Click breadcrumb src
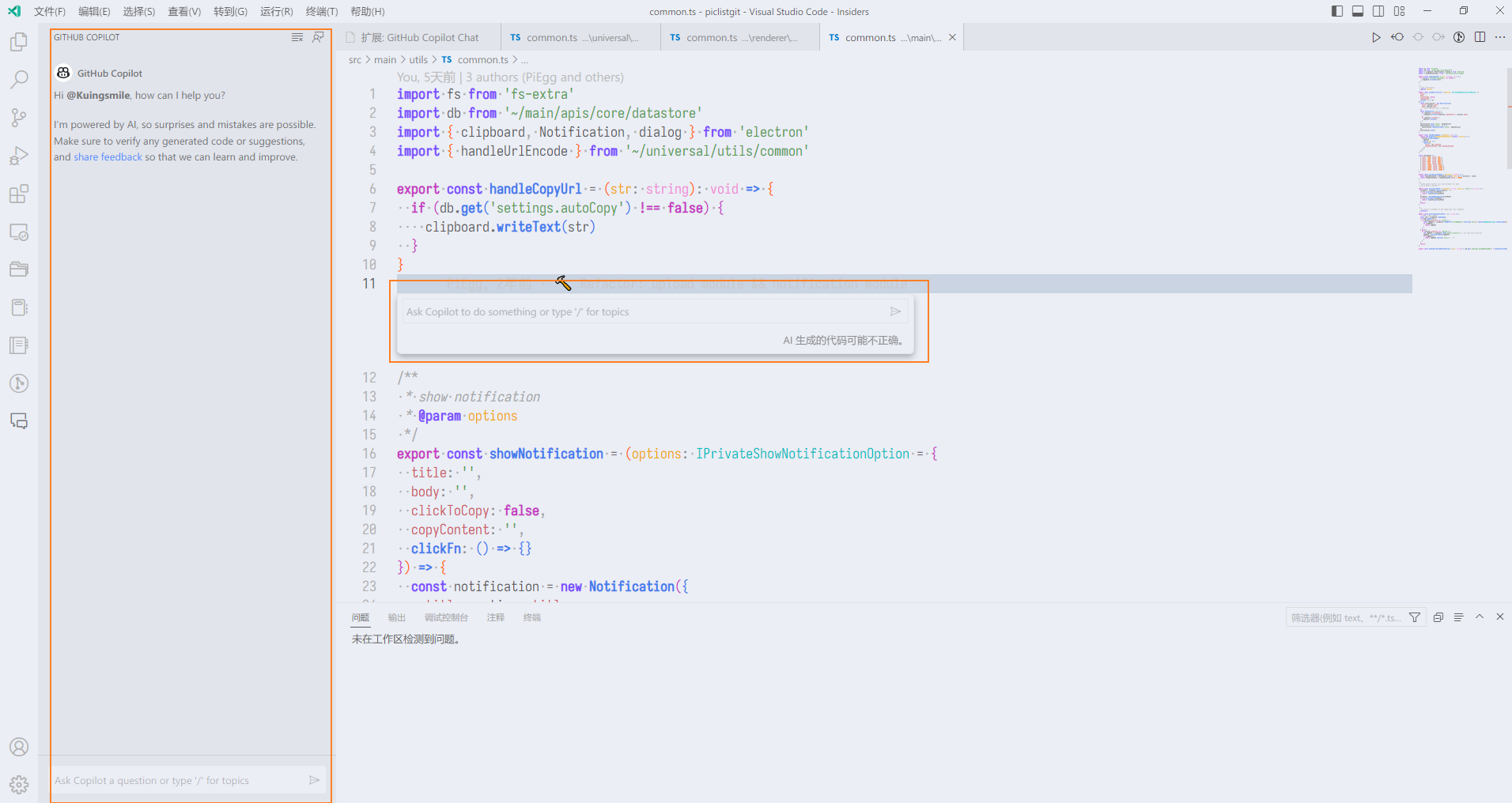Image resolution: width=1512 pixels, height=803 pixels. [x=355, y=59]
